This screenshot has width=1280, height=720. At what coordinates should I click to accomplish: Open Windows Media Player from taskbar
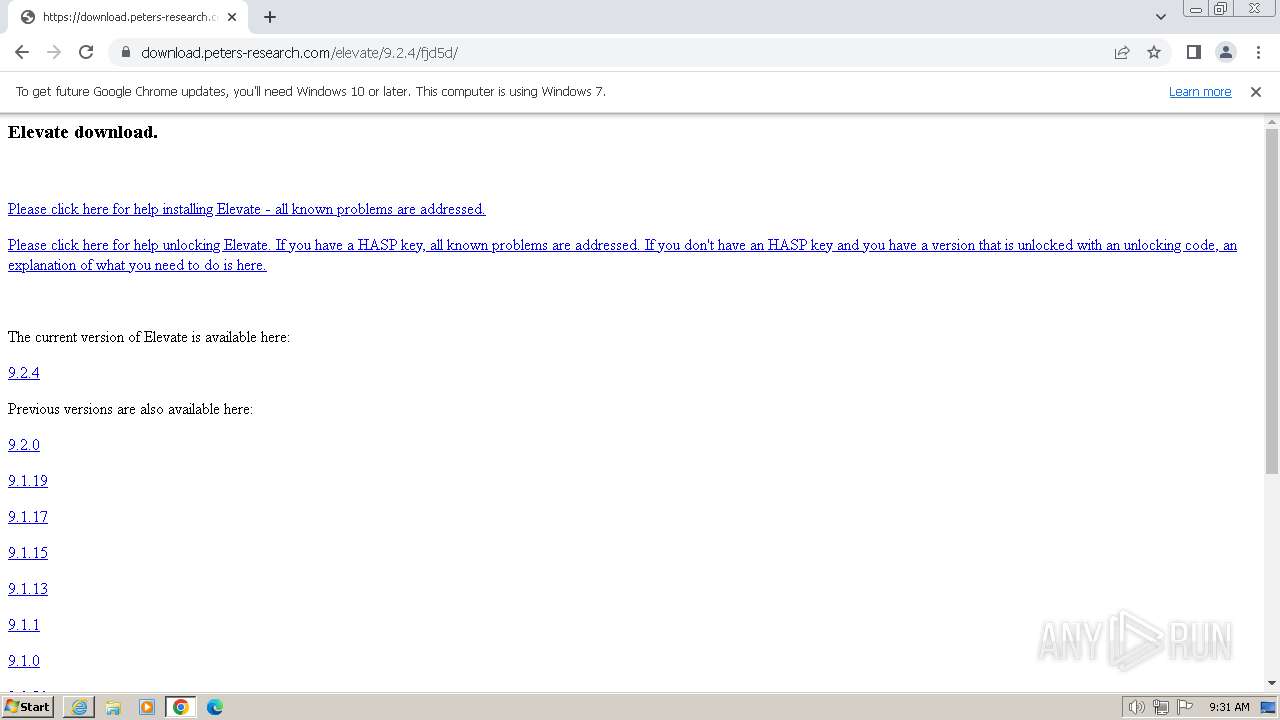[x=147, y=707]
